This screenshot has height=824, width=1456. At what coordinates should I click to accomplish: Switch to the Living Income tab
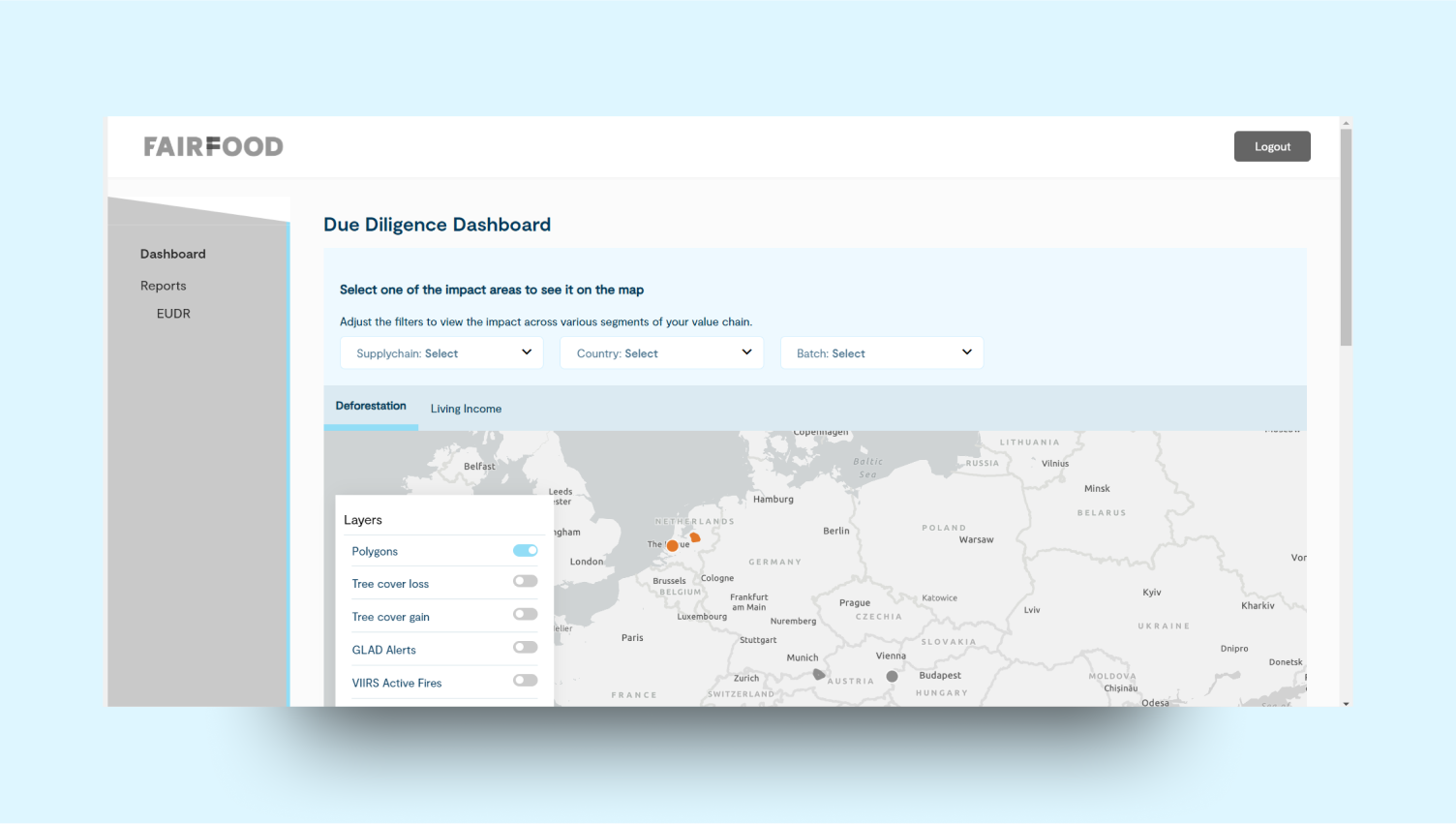466,409
